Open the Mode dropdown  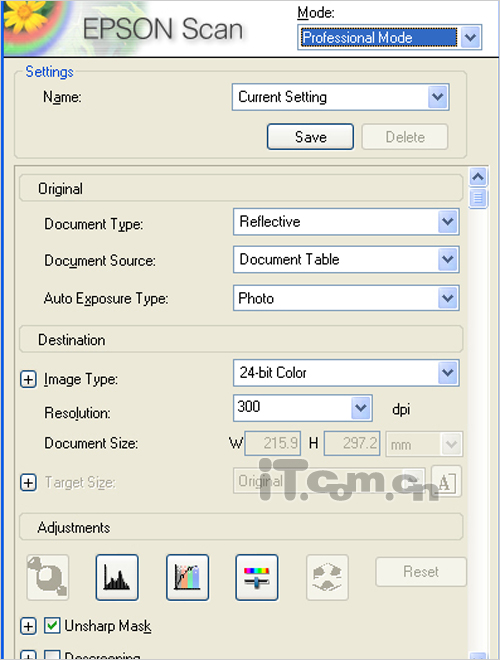coord(470,37)
